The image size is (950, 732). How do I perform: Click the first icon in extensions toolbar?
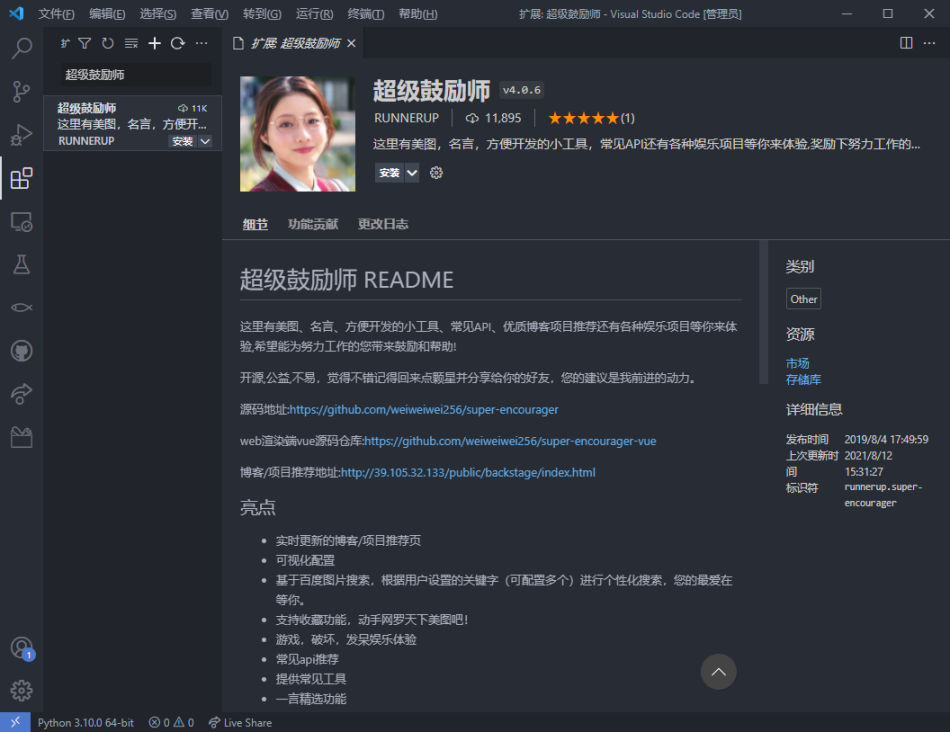point(65,43)
